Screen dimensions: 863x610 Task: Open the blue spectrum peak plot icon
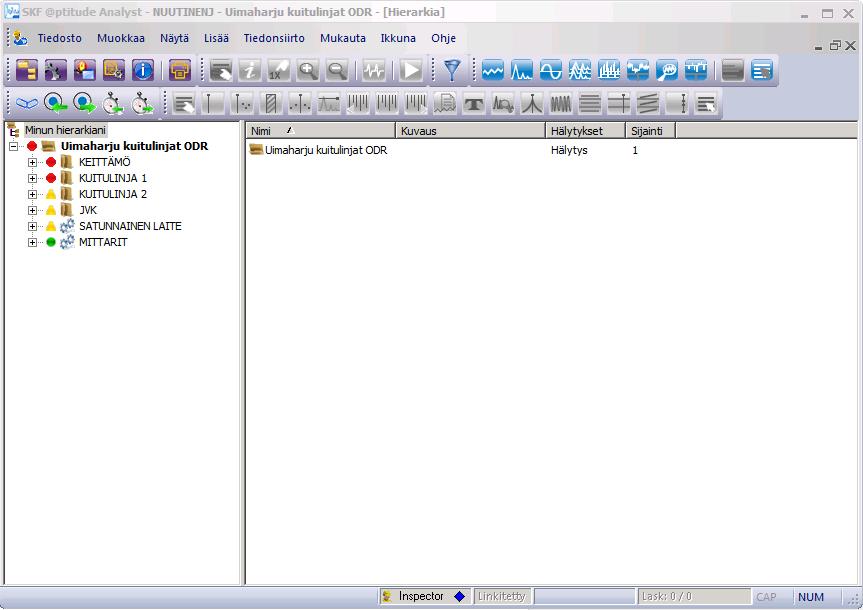coord(522,70)
